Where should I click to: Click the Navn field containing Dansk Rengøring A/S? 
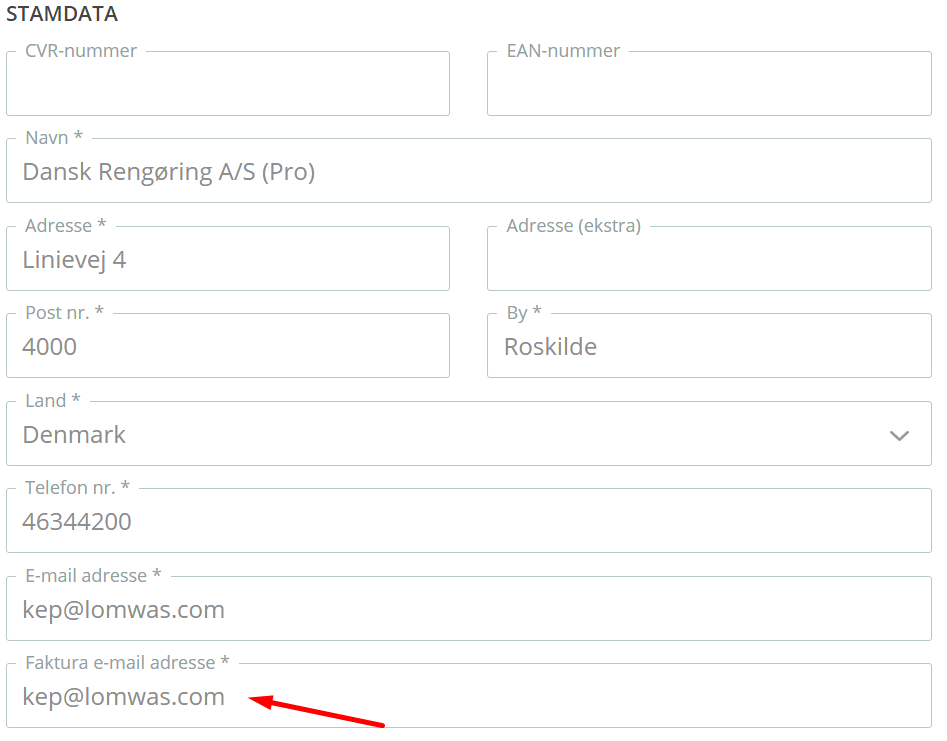click(x=469, y=171)
